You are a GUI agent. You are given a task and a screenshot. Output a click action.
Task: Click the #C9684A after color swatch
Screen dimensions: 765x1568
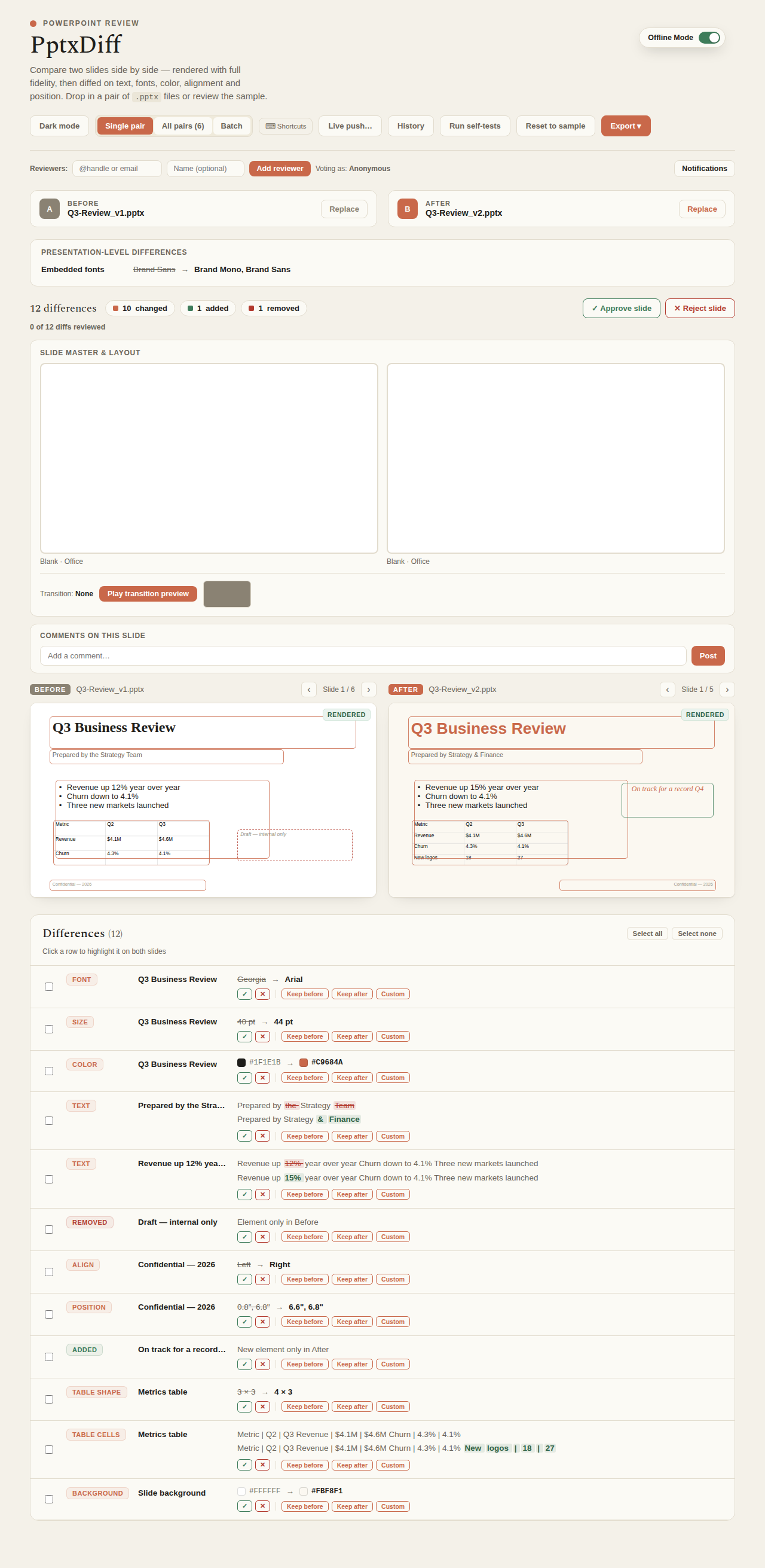(304, 1063)
